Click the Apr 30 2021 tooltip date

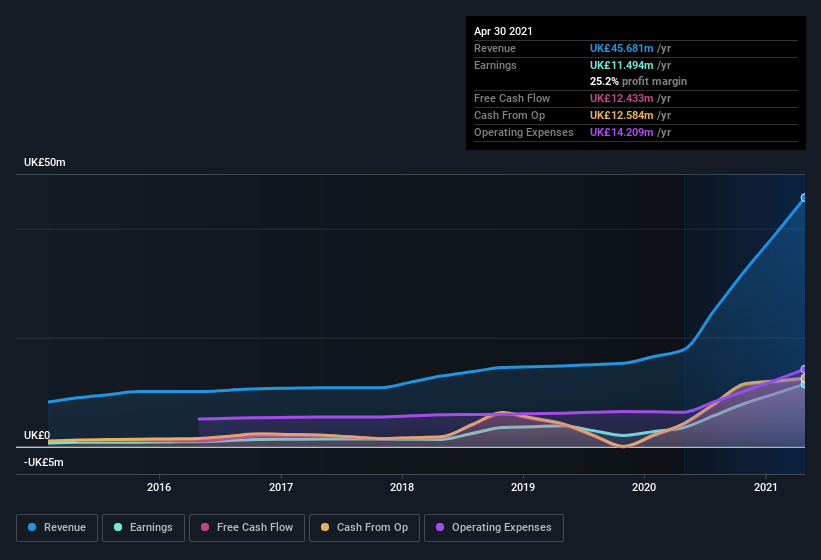pos(503,31)
